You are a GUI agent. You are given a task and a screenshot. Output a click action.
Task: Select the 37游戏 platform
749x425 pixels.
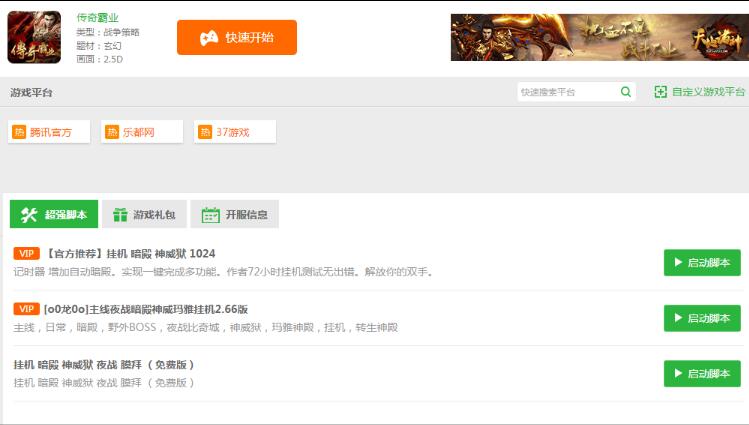[x=235, y=132]
